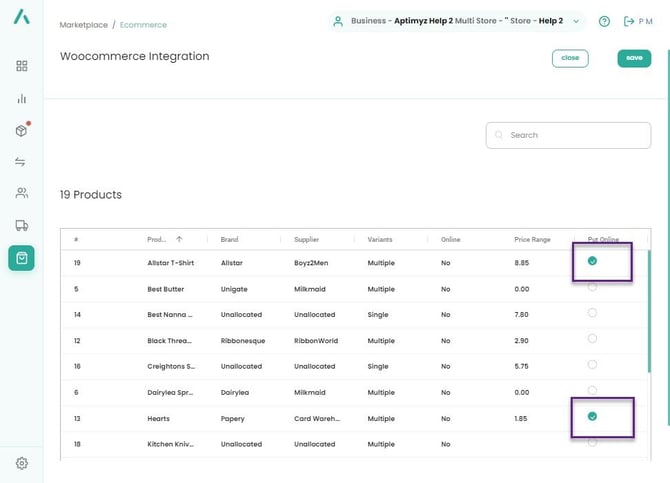This screenshot has height=483, width=670.
Task: Open the settings gear icon
Action: (22, 463)
